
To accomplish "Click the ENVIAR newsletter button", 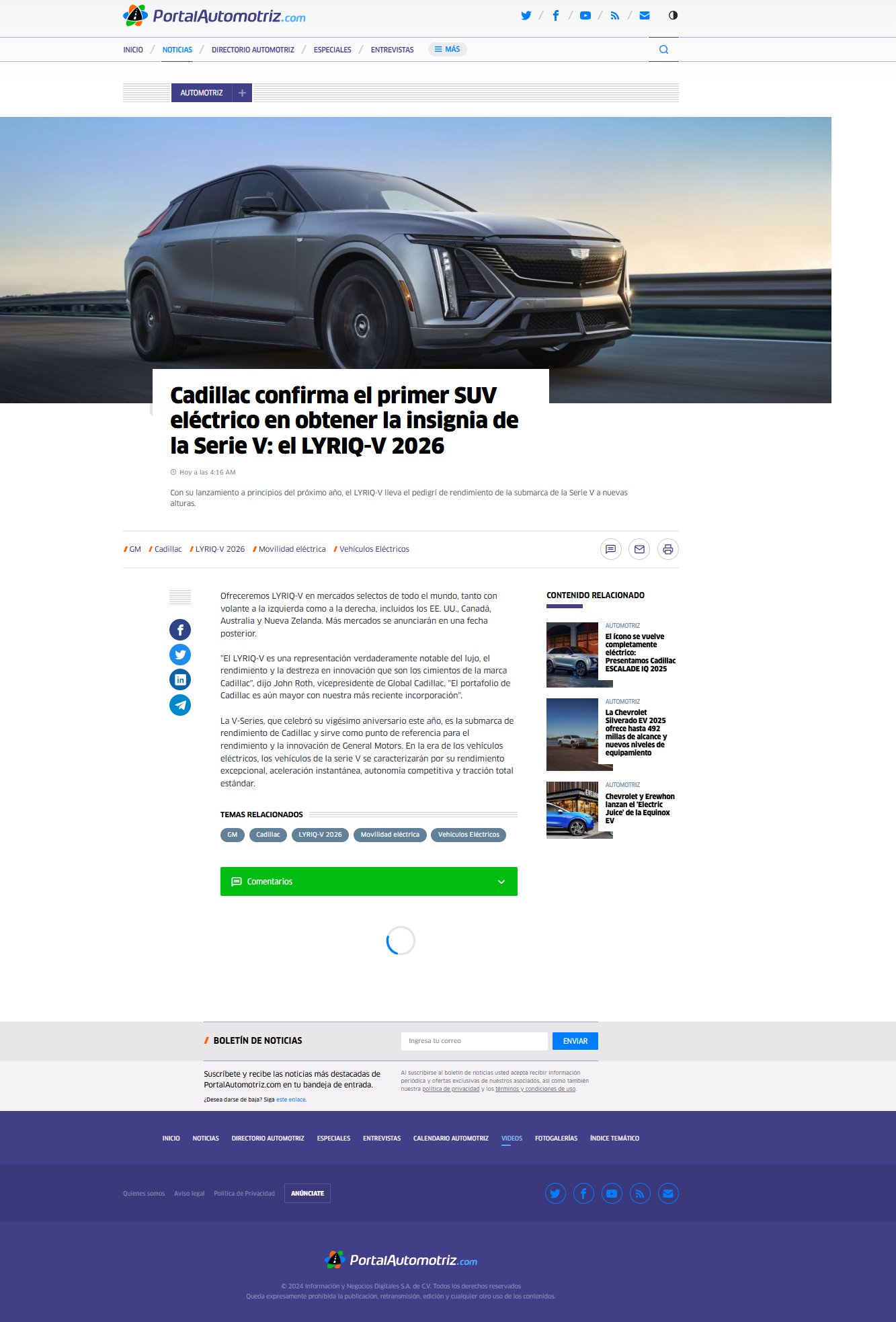I will (x=575, y=1041).
